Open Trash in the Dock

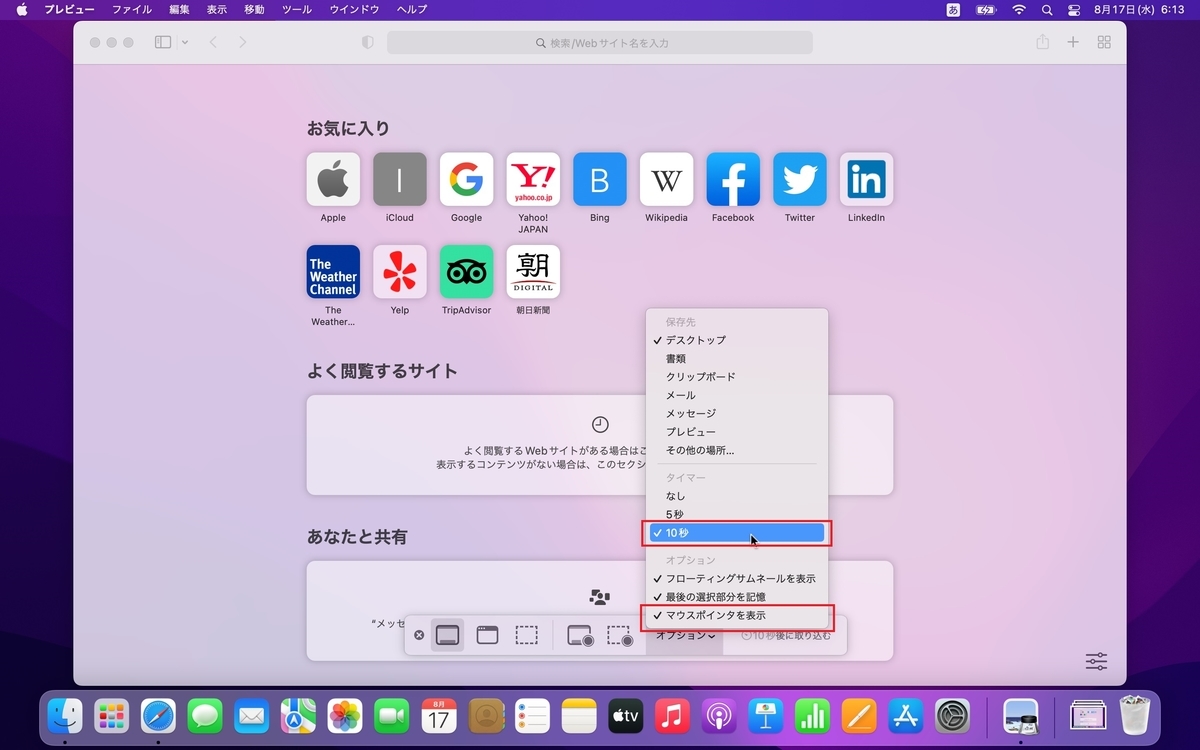(x=1136, y=716)
